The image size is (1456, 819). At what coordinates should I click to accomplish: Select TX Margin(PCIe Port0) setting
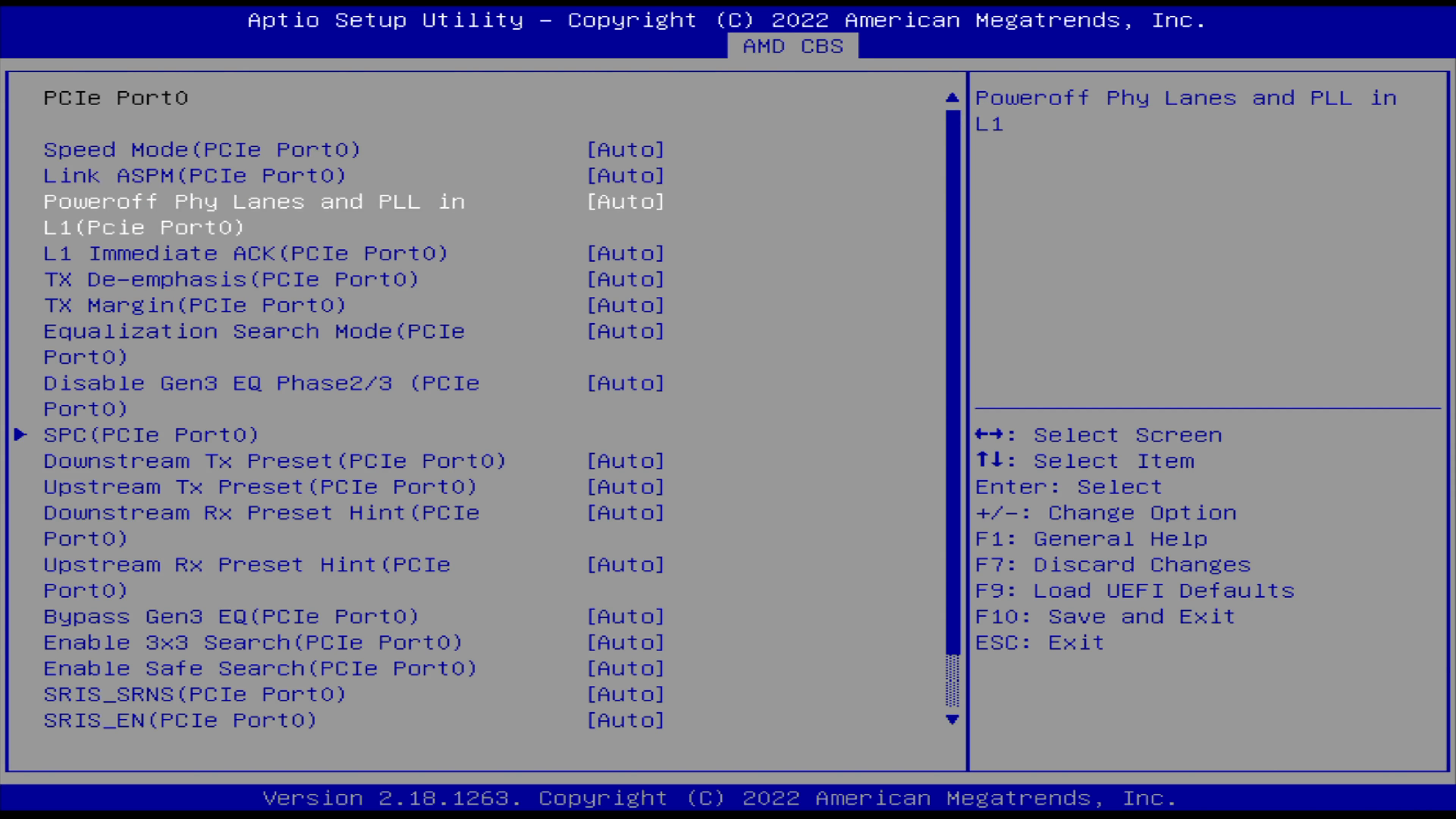coord(195,306)
